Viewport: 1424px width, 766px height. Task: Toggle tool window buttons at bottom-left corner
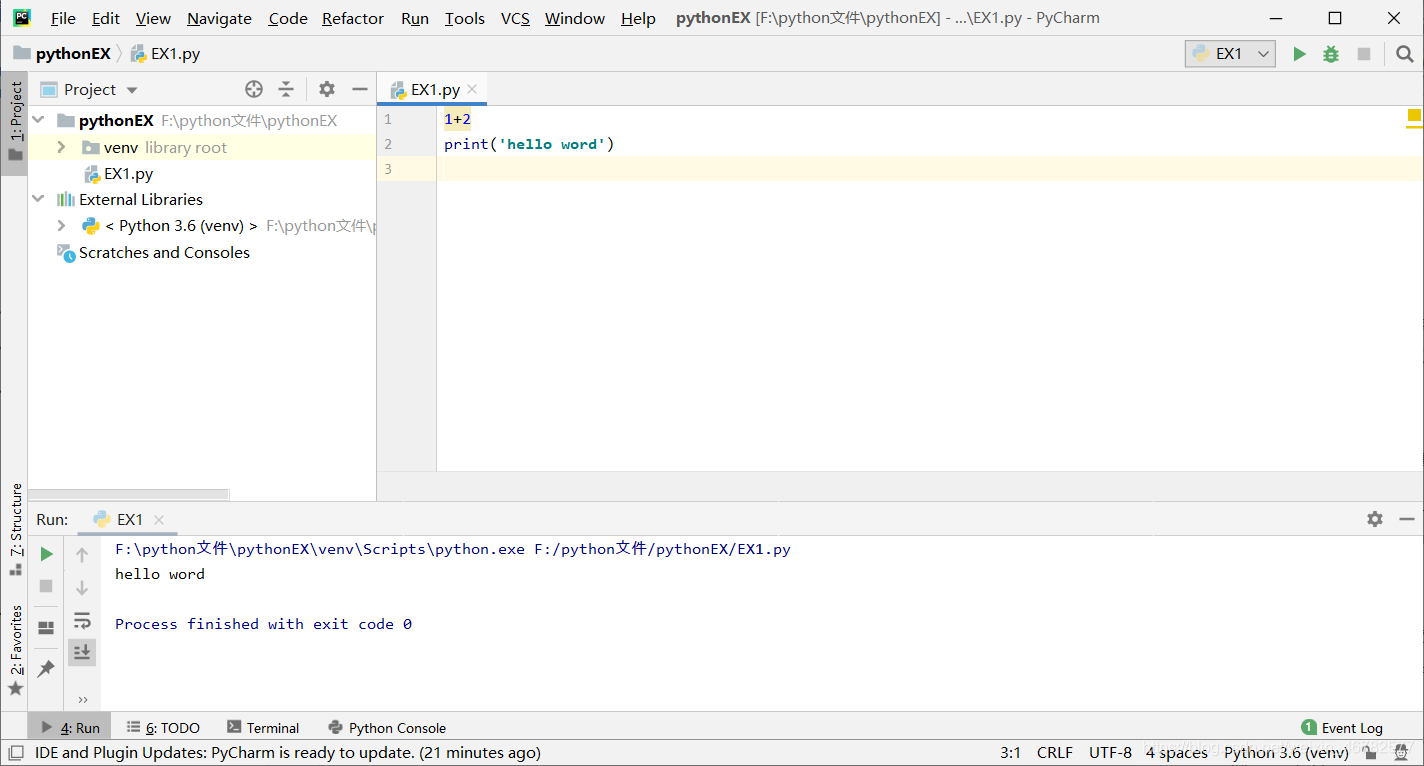(16, 752)
